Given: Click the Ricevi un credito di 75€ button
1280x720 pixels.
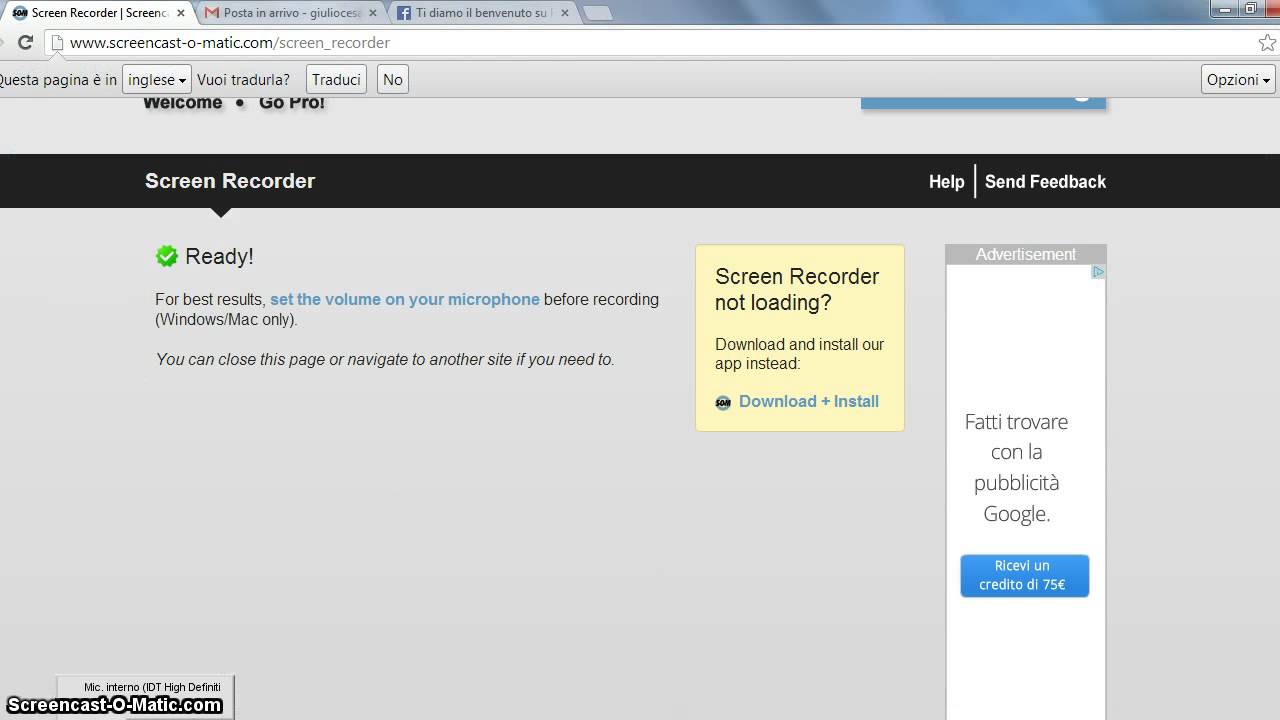Looking at the screenshot, I should 1025,576.
